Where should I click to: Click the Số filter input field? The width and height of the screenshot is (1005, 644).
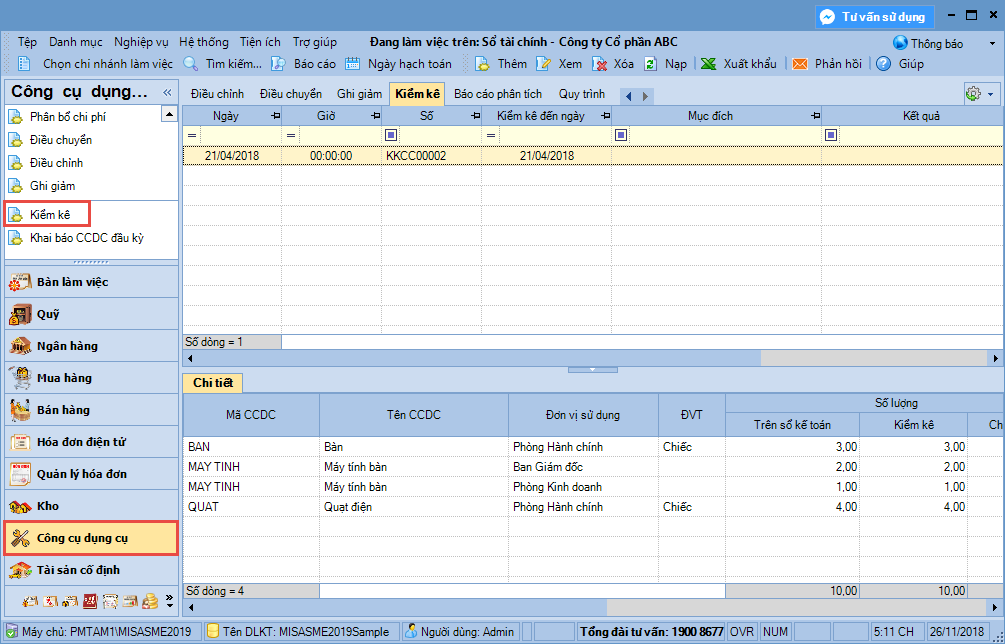(440, 135)
